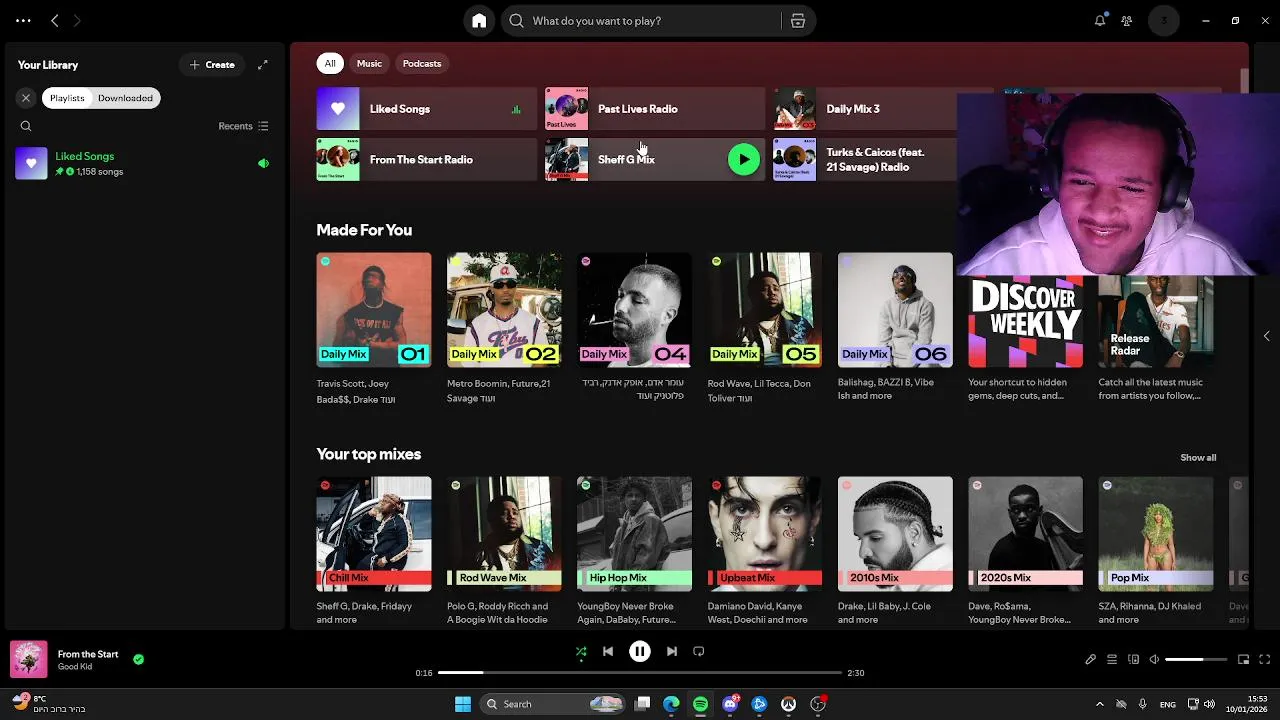The height and width of the screenshot is (720, 1280).
Task: Open Daily Mix 01 card
Action: (x=374, y=329)
